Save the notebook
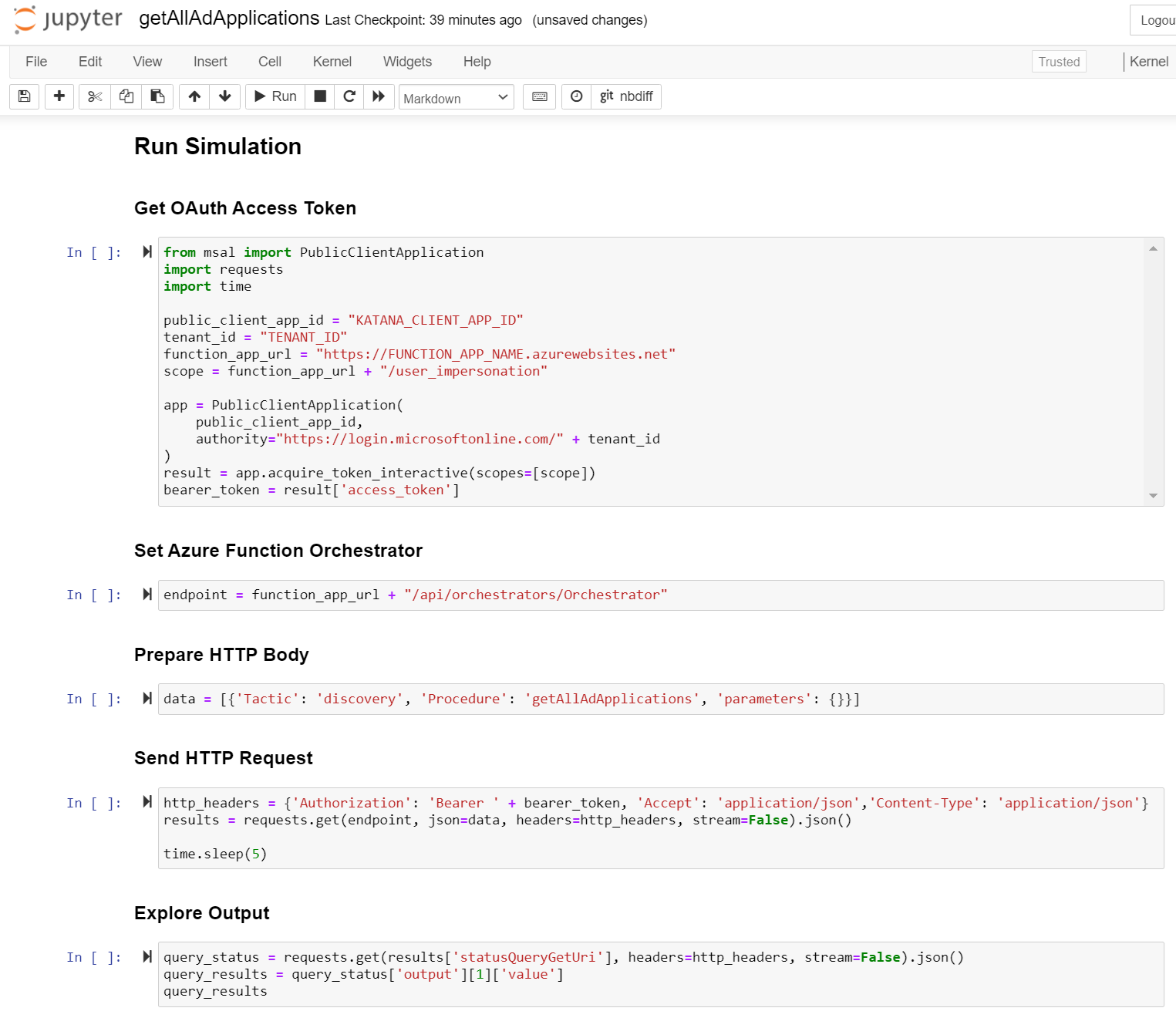1176x1018 pixels. pos(24,96)
